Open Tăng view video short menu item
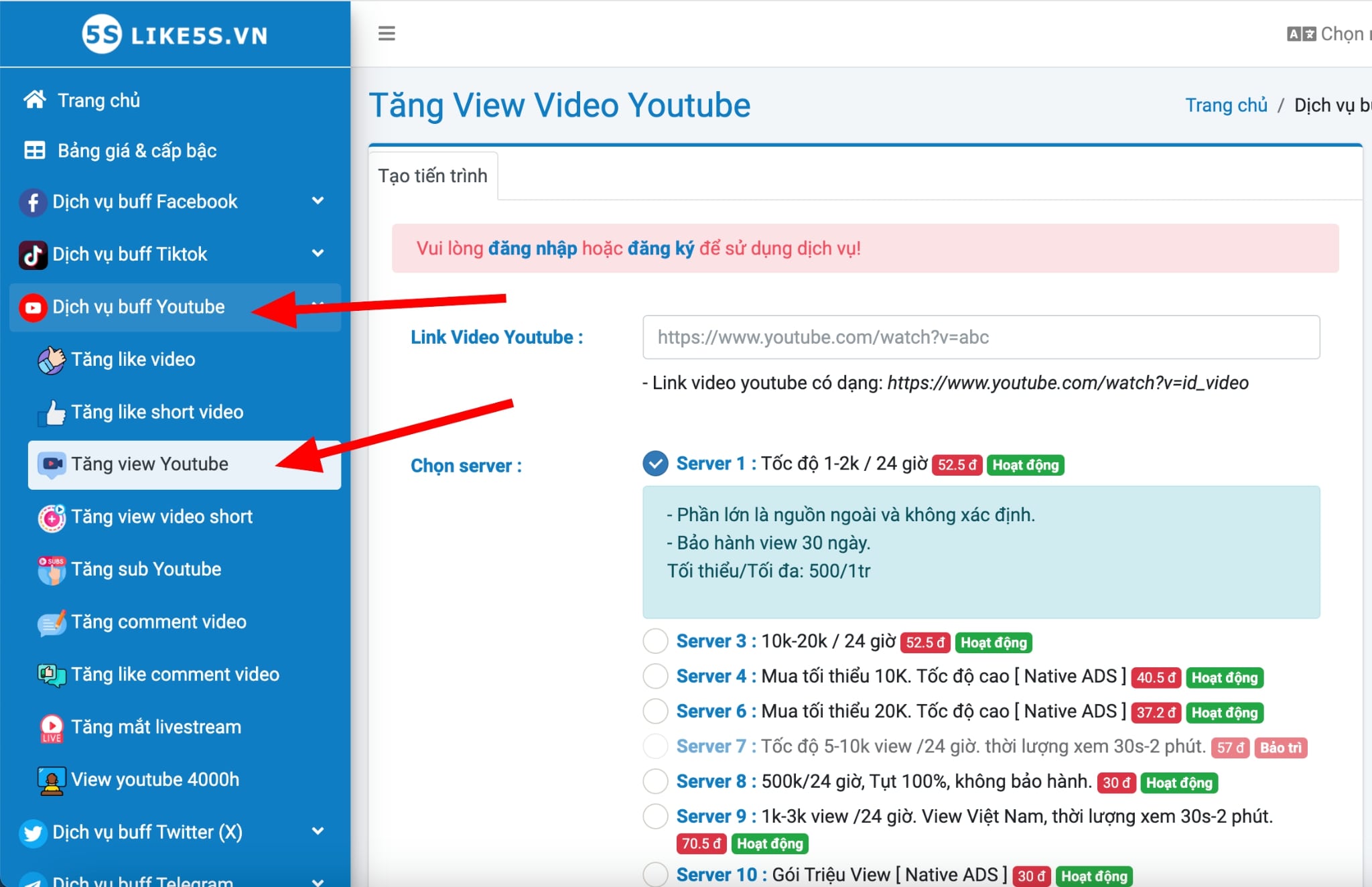Image resolution: width=1372 pixels, height=887 pixels. click(162, 517)
